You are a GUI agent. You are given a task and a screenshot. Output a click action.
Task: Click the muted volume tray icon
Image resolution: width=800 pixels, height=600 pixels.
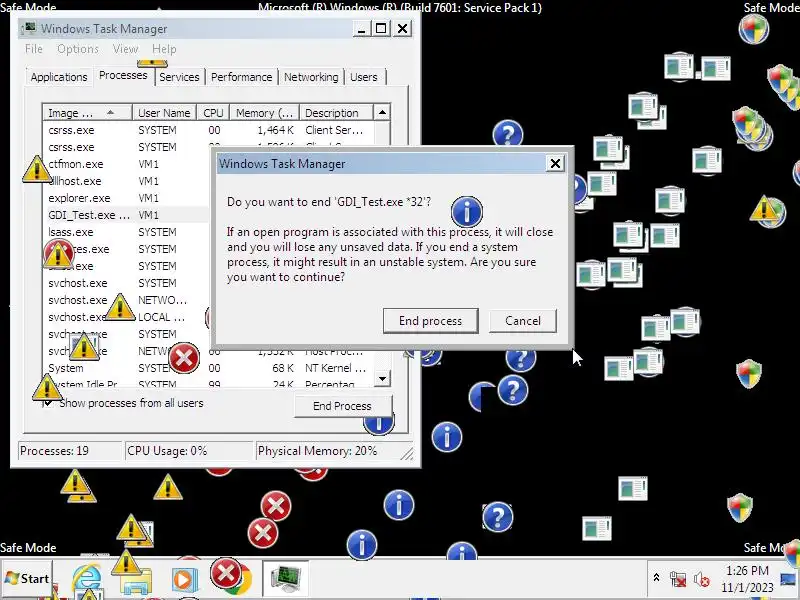point(701,579)
